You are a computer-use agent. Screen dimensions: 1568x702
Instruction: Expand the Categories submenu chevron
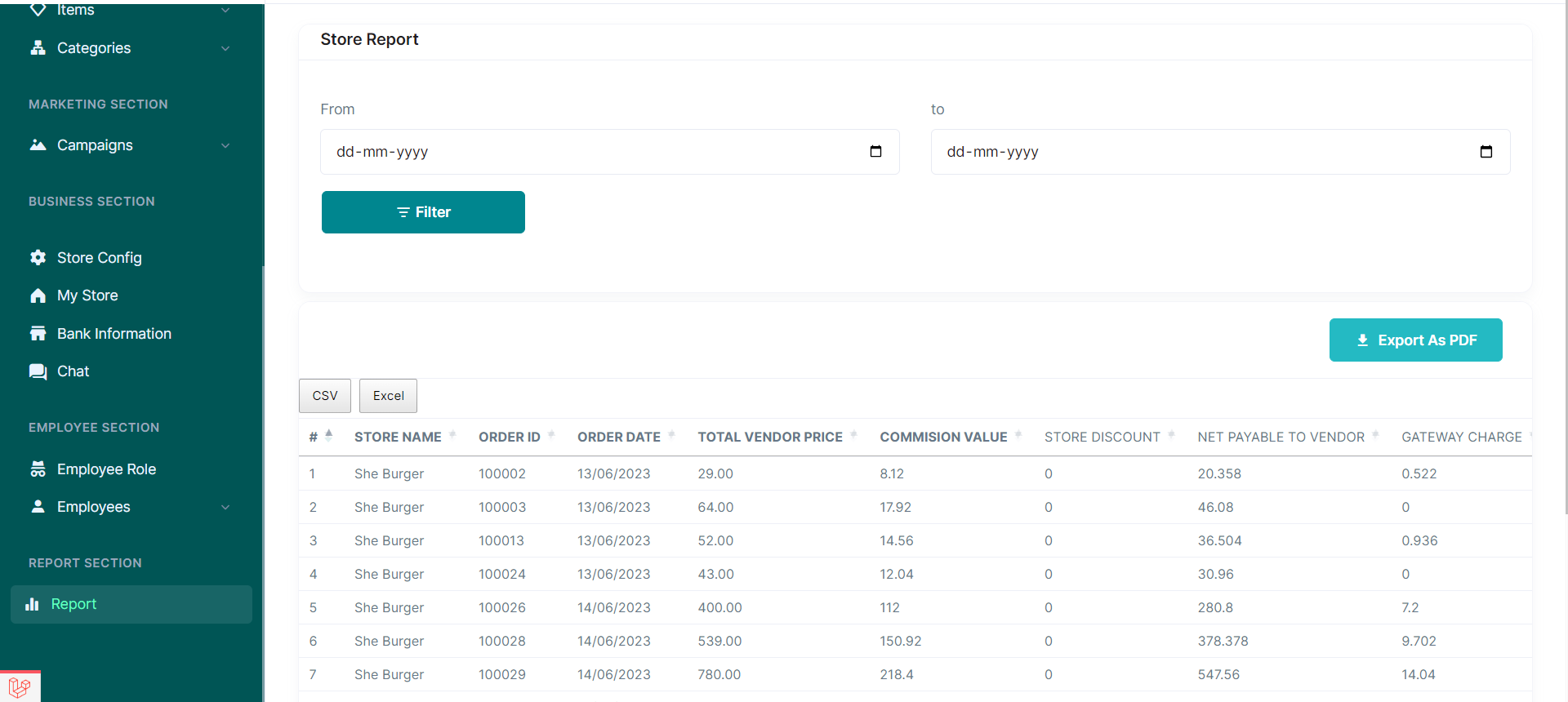[225, 49]
